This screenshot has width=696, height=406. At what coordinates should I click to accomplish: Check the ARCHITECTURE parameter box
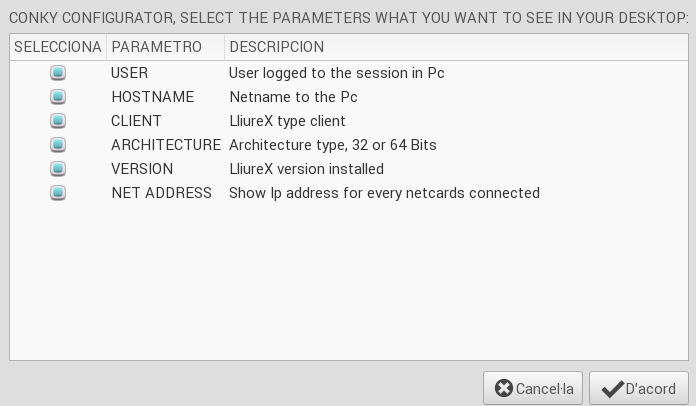click(58, 145)
